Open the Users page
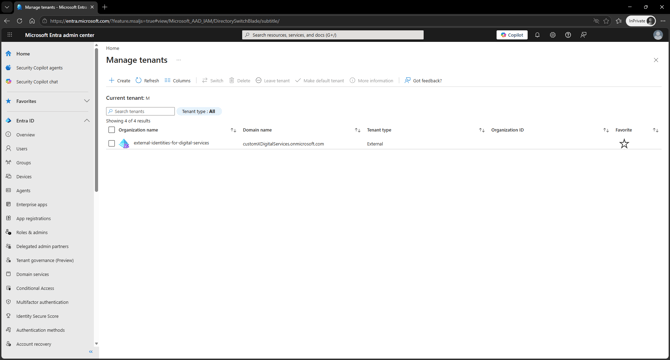The height and width of the screenshot is (360, 670). (22, 149)
